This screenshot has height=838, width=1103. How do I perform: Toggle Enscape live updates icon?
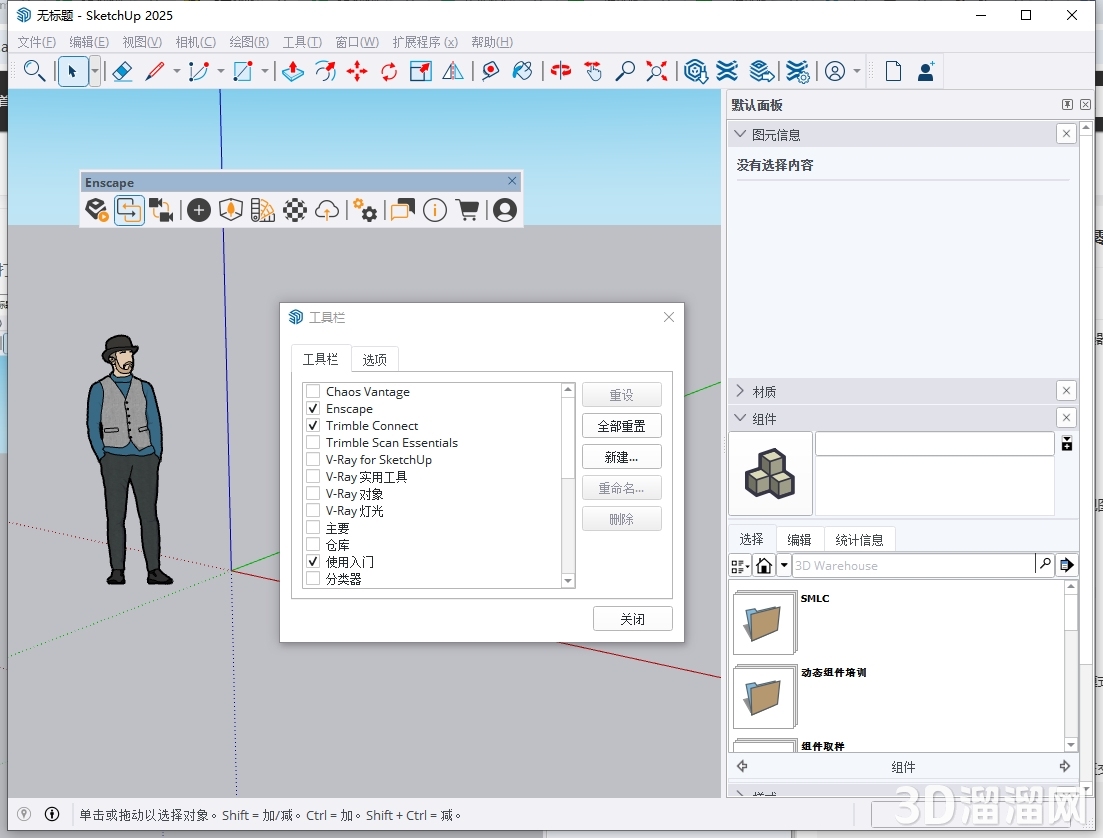pos(129,210)
